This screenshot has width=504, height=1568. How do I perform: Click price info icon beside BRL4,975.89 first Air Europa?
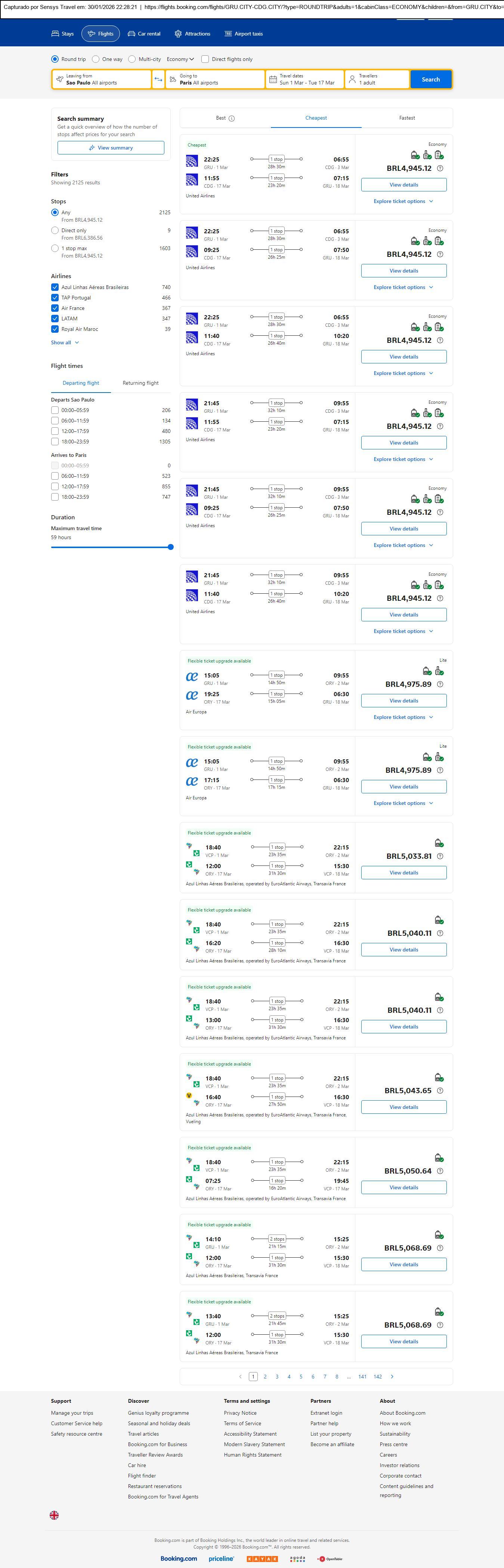(440, 684)
